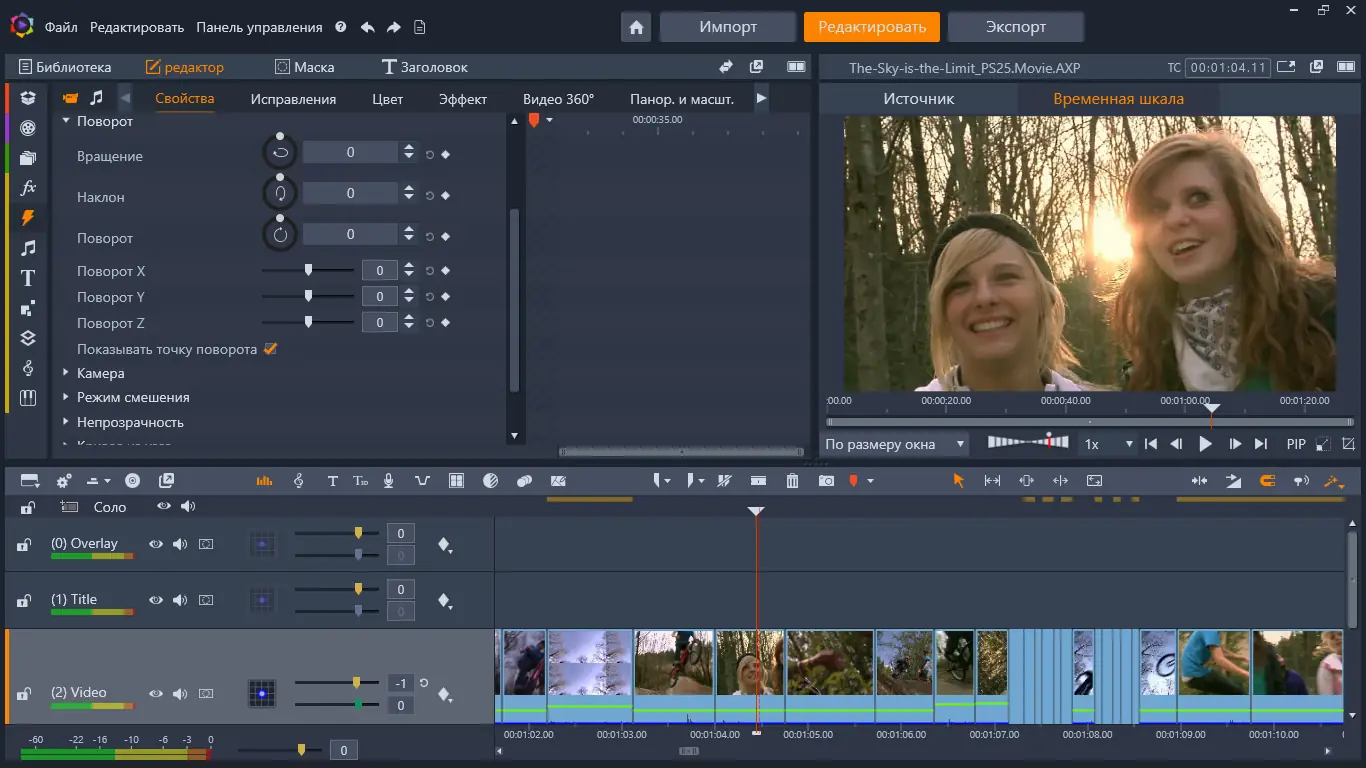1366x768 pixels.
Task: Open the fx effects library in sidebar
Action: pos(28,187)
